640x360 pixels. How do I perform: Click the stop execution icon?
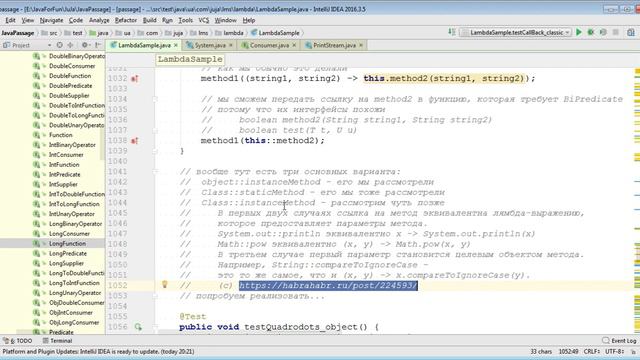[x=616, y=32]
